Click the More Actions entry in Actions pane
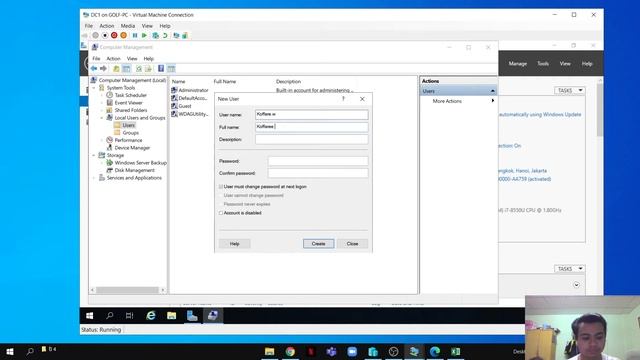The image size is (640, 360). click(447, 101)
